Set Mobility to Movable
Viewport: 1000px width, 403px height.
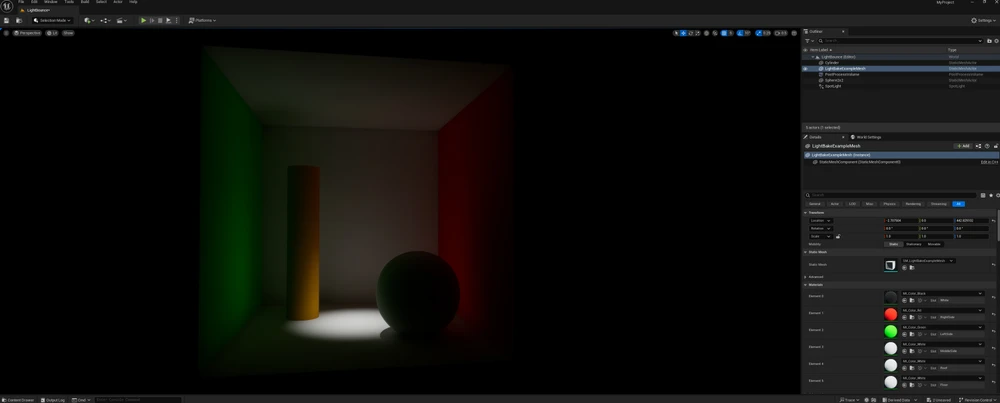click(x=934, y=244)
